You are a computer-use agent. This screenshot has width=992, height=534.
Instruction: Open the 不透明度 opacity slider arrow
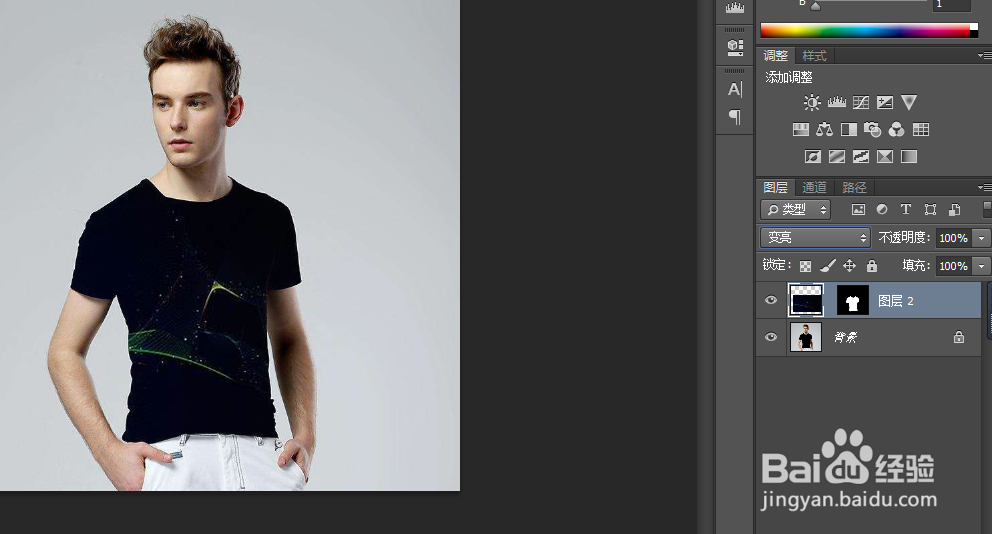click(981, 238)
